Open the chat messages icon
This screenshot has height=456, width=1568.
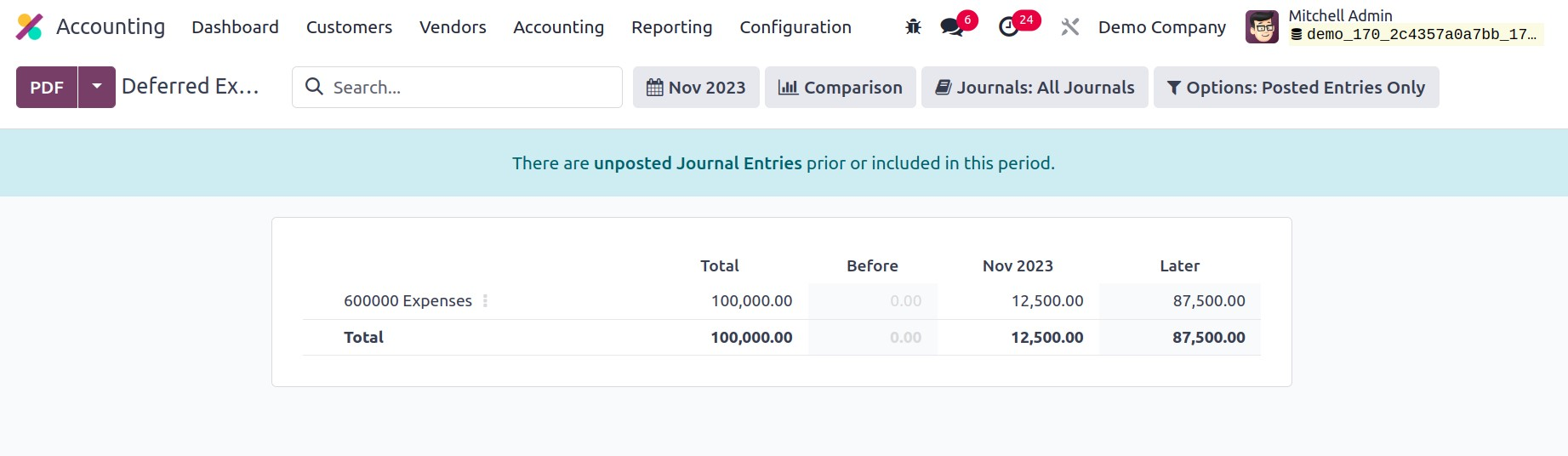[x=952, y=27]
